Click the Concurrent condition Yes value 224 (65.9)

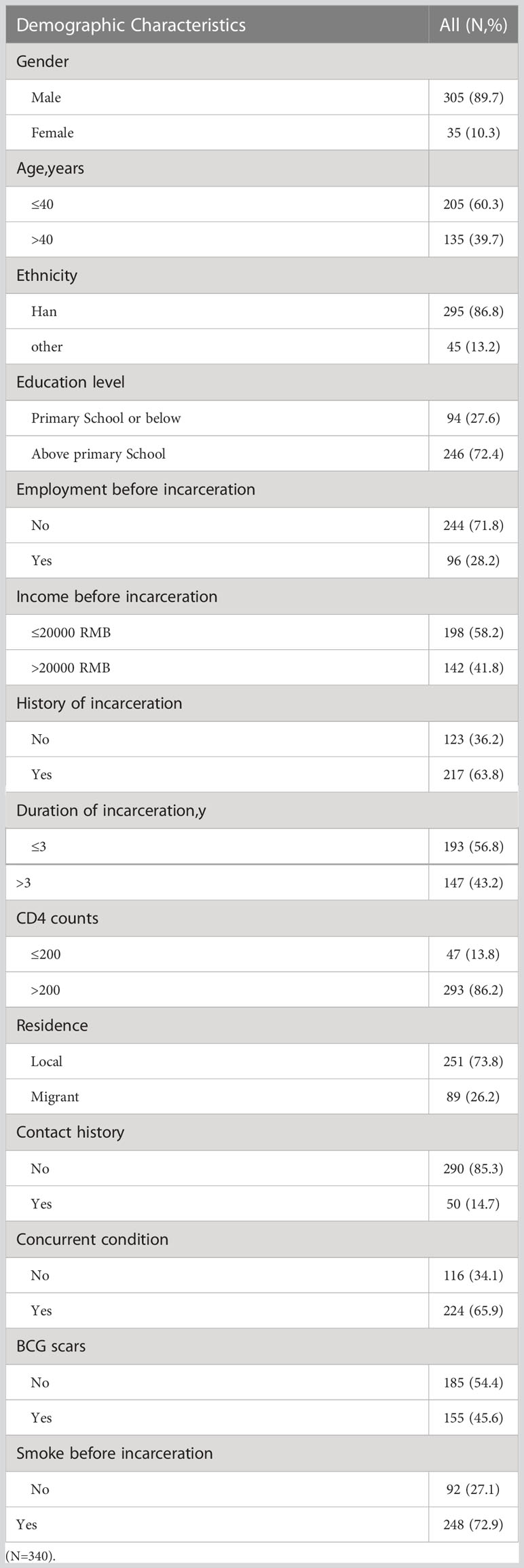coord(473,1311)
